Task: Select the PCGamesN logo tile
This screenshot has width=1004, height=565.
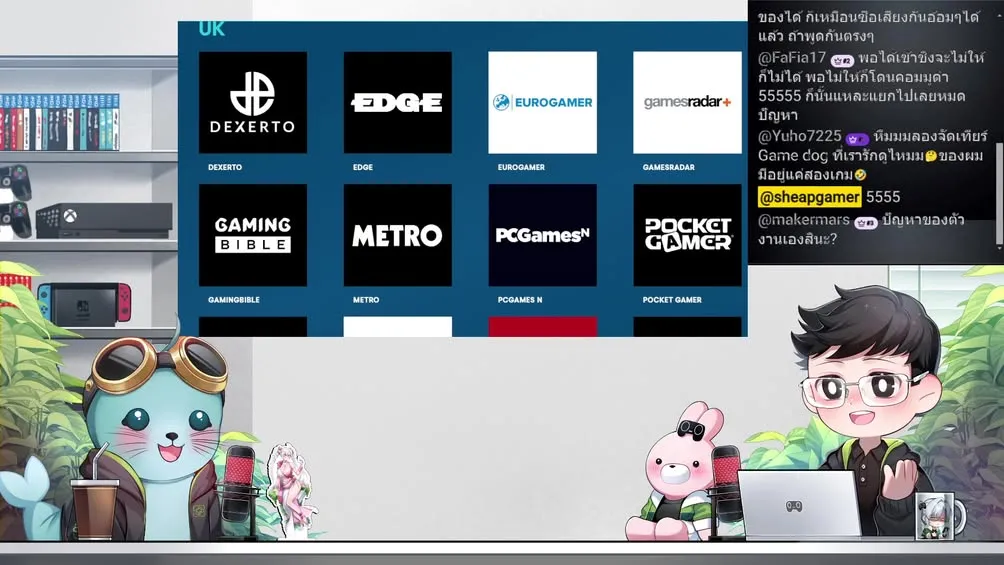Action: point(542,235)
